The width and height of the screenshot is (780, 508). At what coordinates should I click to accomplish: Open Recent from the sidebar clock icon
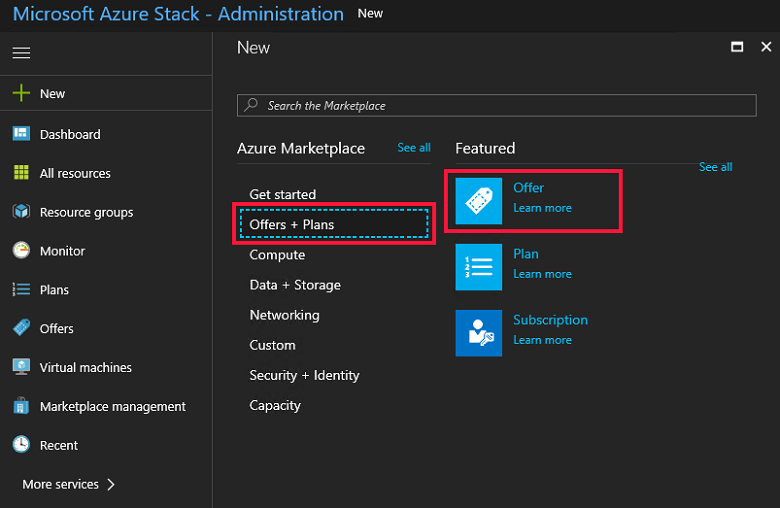(21, 445)
